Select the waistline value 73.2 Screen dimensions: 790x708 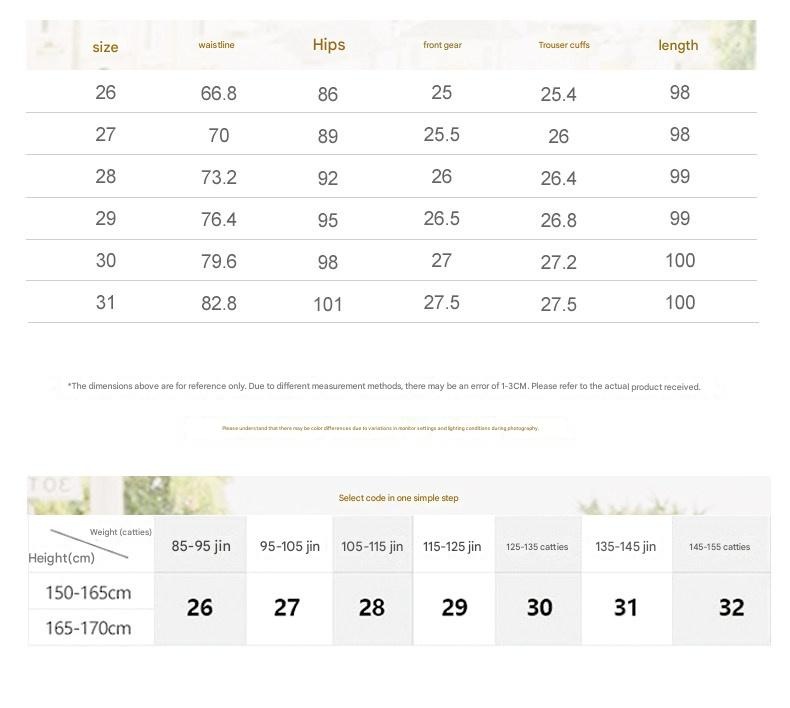218,178
